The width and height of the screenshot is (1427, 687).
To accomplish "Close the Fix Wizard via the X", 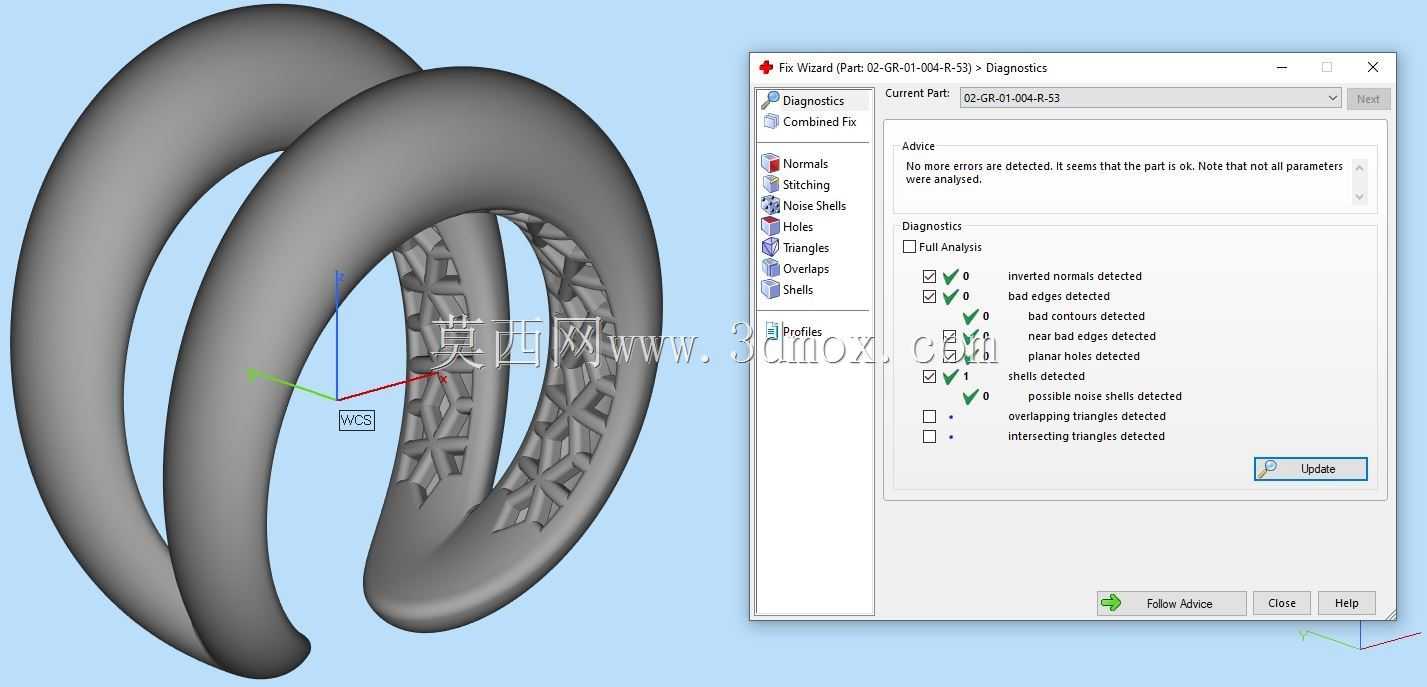I will (x=1373, y=67).
